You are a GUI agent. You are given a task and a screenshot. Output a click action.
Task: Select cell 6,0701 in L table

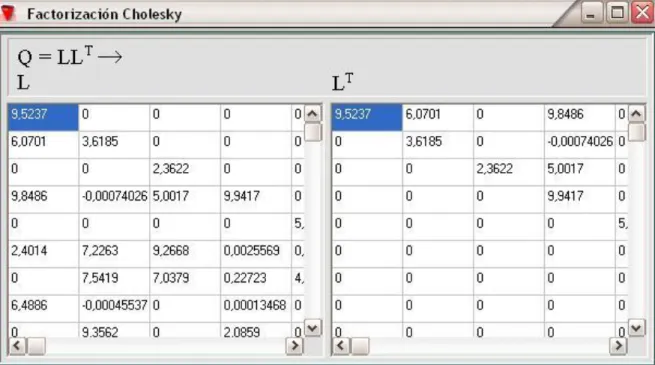(43, 144)
